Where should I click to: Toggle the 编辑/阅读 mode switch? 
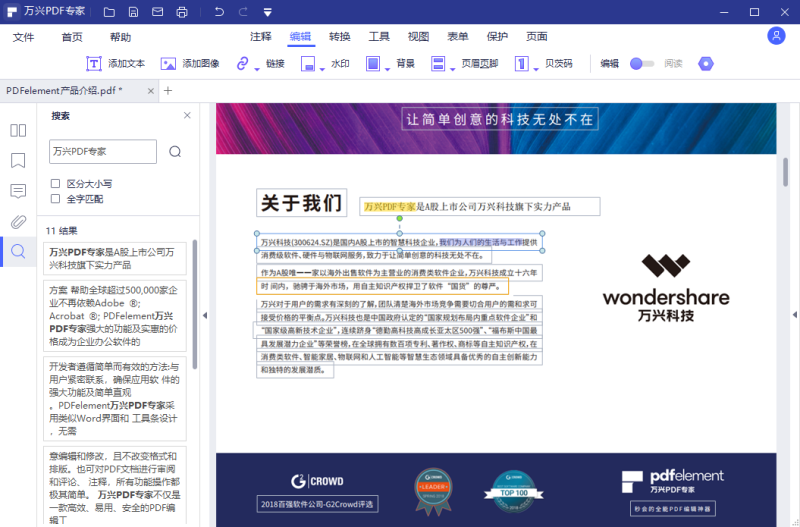[641, 64]
